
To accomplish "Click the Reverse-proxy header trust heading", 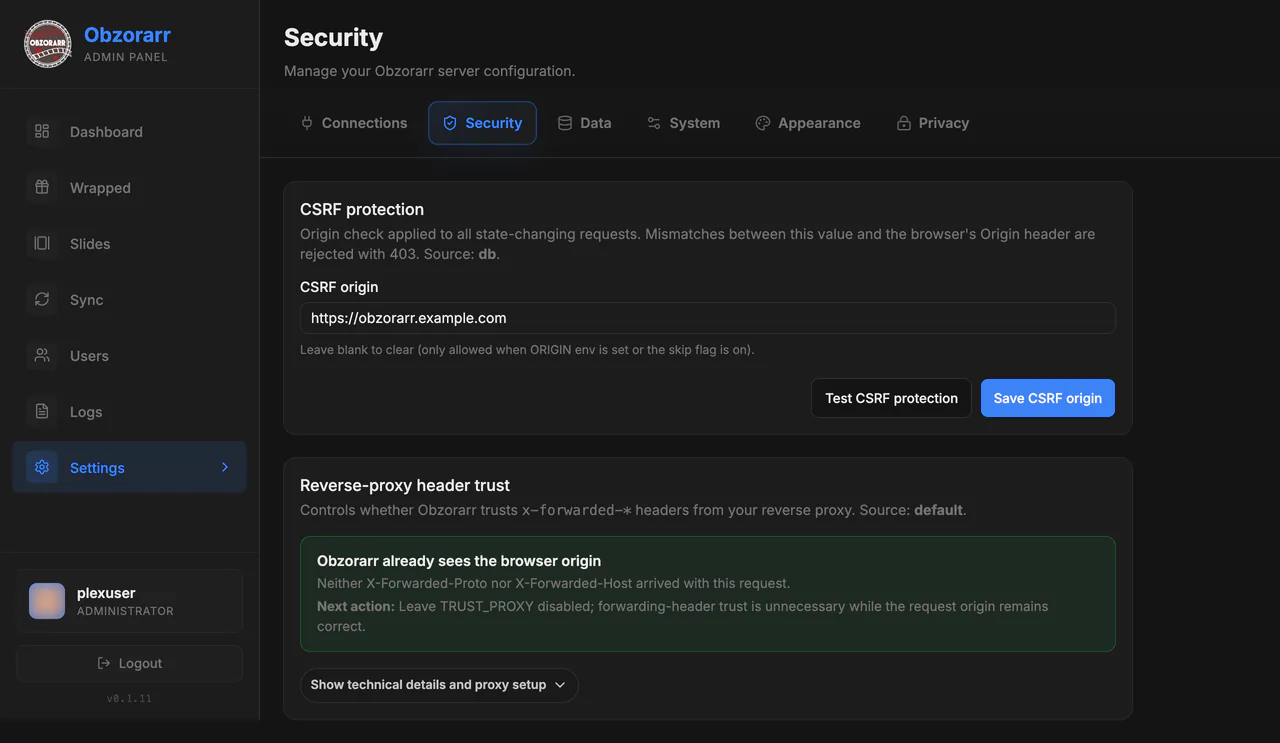I will tap(405, 485).
